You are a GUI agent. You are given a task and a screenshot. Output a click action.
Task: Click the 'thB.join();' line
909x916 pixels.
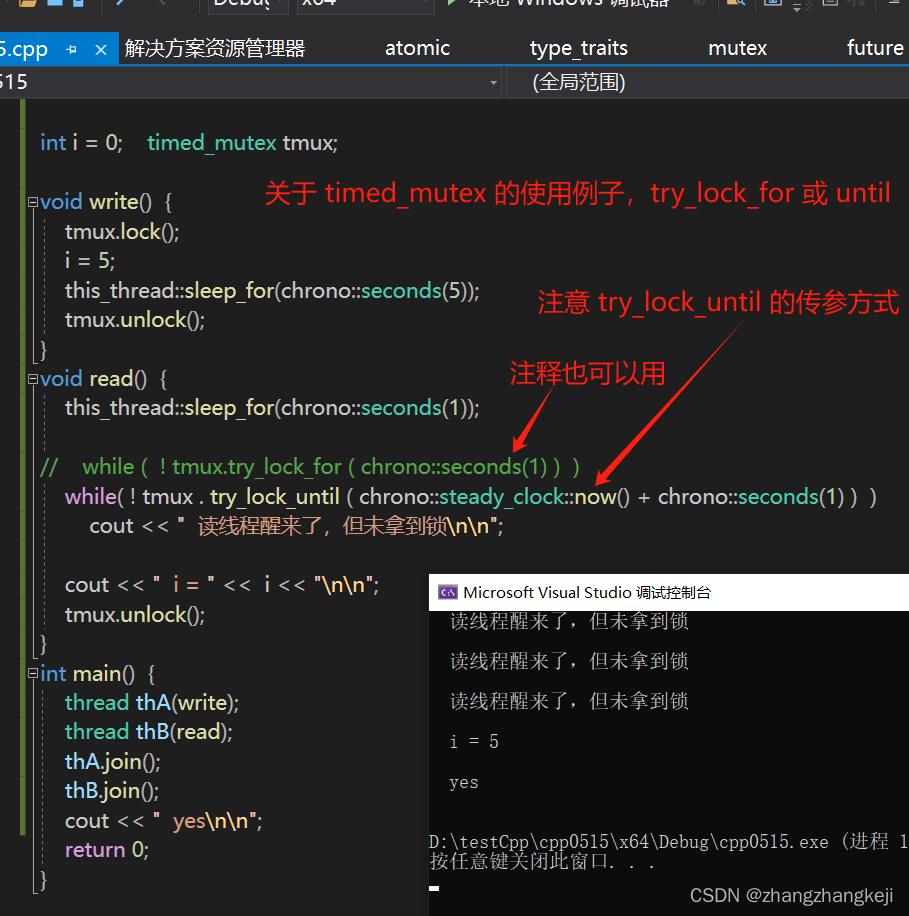pyautogui.click(x=112, y=792)
